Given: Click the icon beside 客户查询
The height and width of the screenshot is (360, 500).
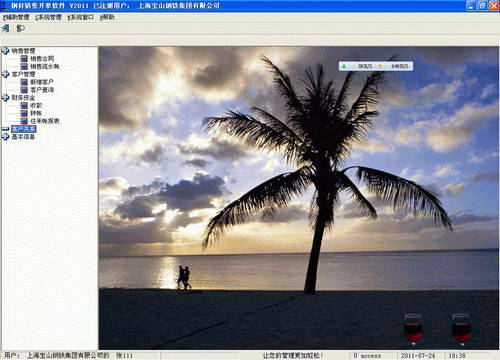Looking at the screenshot, I should 24,90.
